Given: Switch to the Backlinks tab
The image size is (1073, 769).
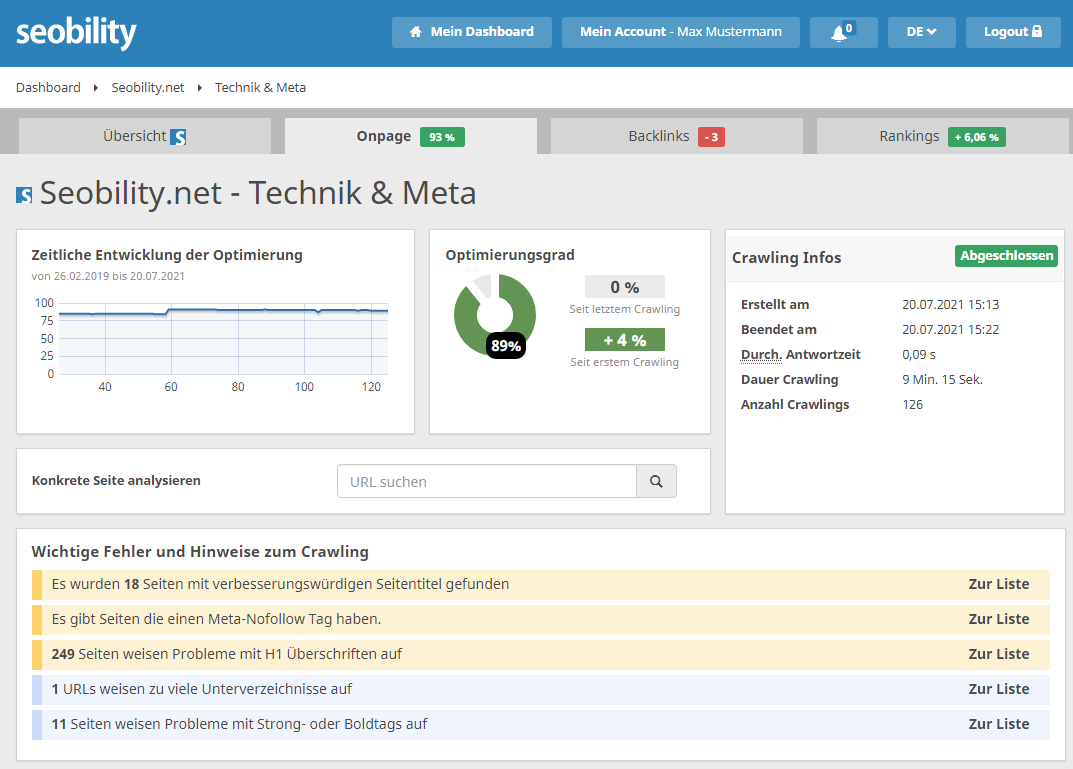Looking at the screenshot, I should 676,136.
